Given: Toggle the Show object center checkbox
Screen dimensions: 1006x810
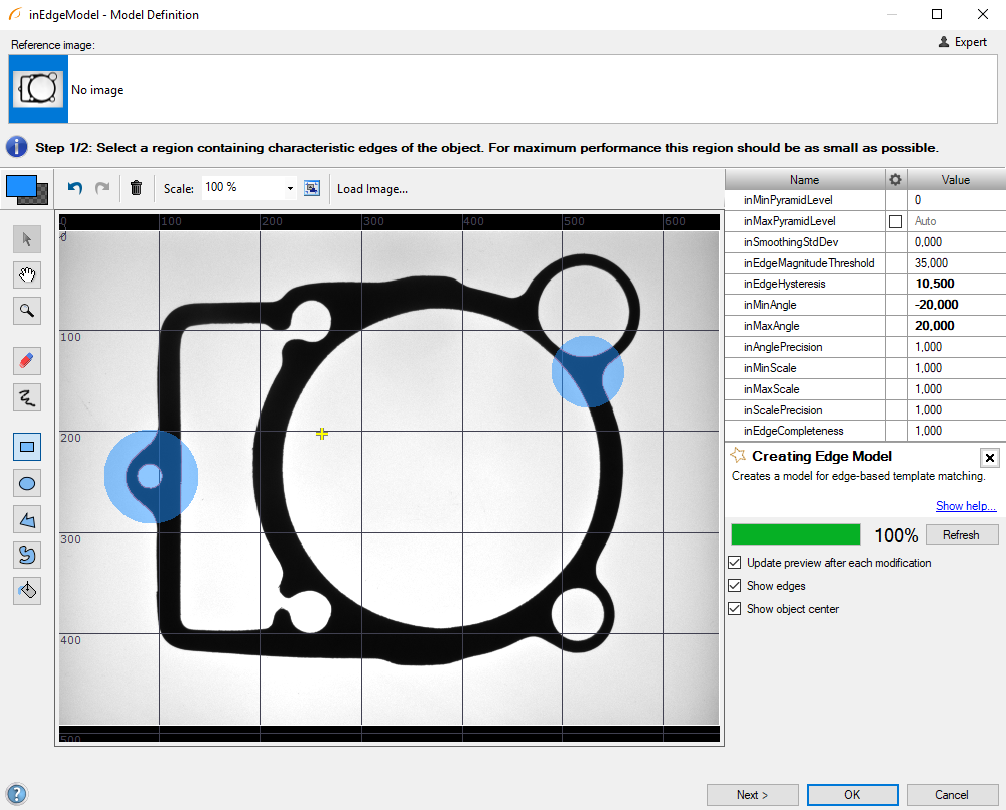Looking at the screenshot, I should (736, 609).
